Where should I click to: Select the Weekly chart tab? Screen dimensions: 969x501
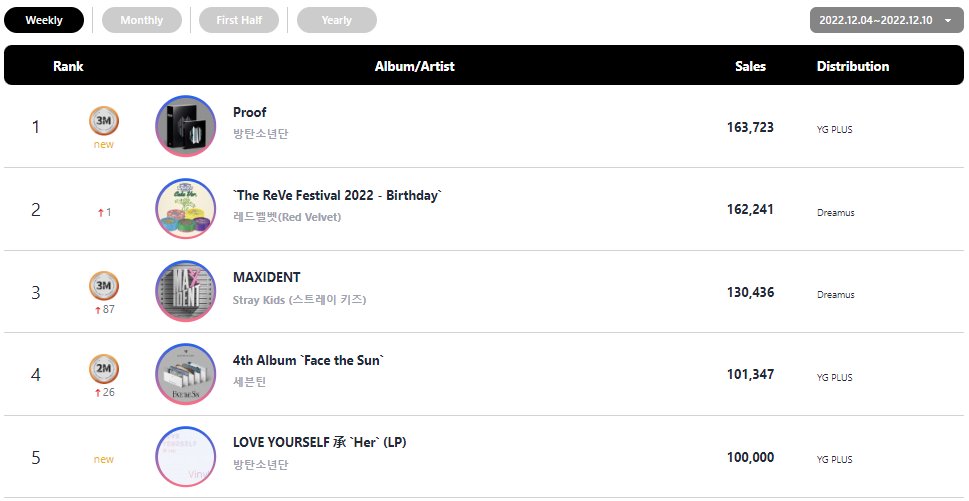point(44,20)
